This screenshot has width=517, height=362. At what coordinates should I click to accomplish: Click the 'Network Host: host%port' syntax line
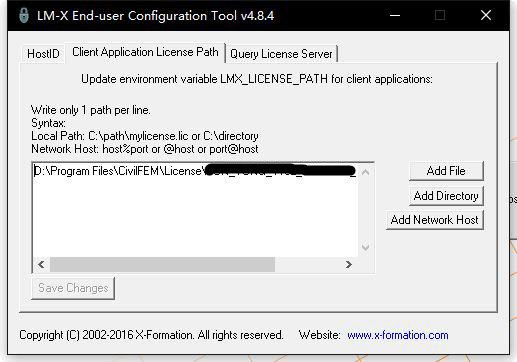click(145, 149)
